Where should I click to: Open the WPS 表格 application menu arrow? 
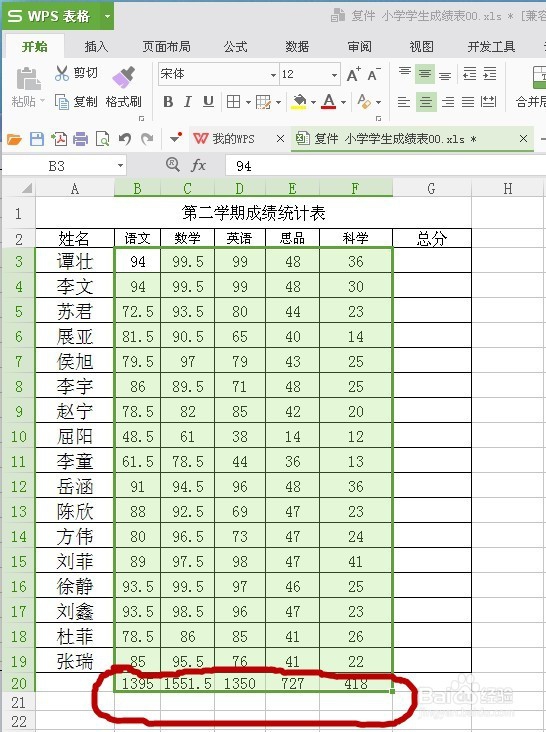coord(107,17)
